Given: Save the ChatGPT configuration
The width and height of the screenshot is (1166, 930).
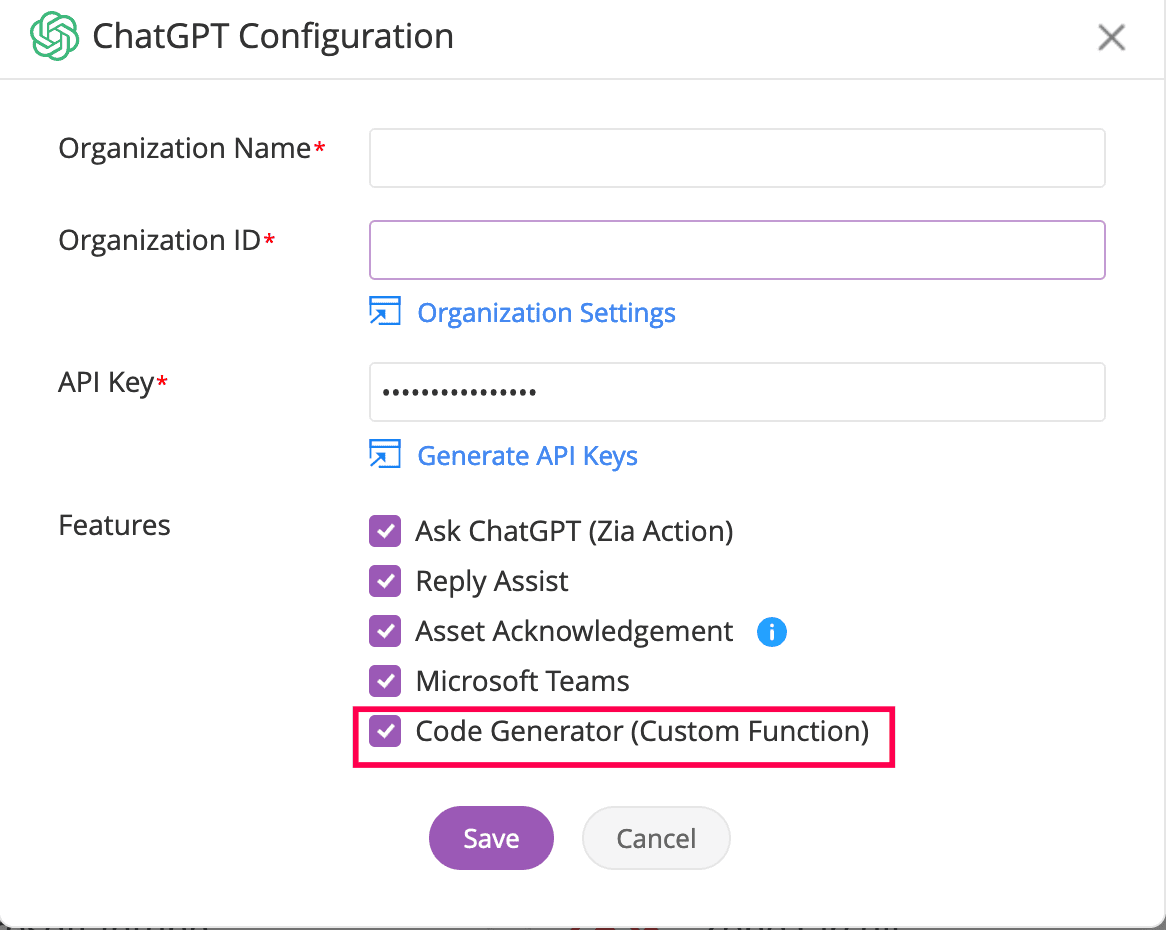Looking at the screenshot, I should point(491,838).
